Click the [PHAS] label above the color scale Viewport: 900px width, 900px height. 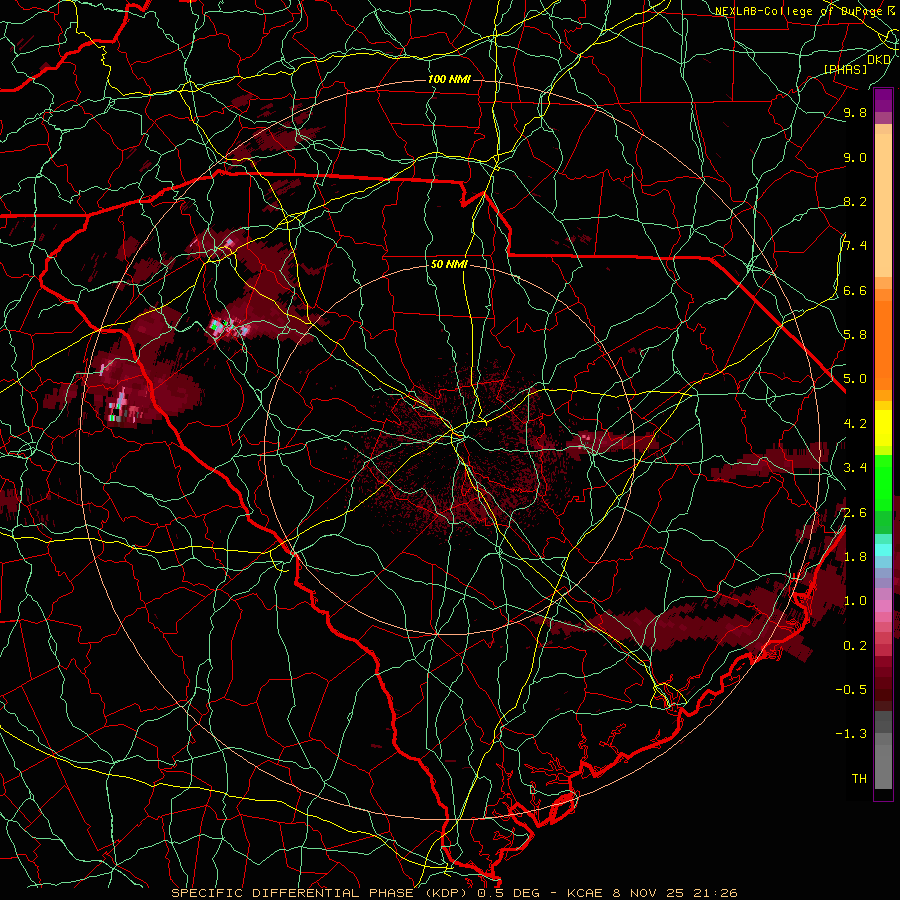coord(845,69)
